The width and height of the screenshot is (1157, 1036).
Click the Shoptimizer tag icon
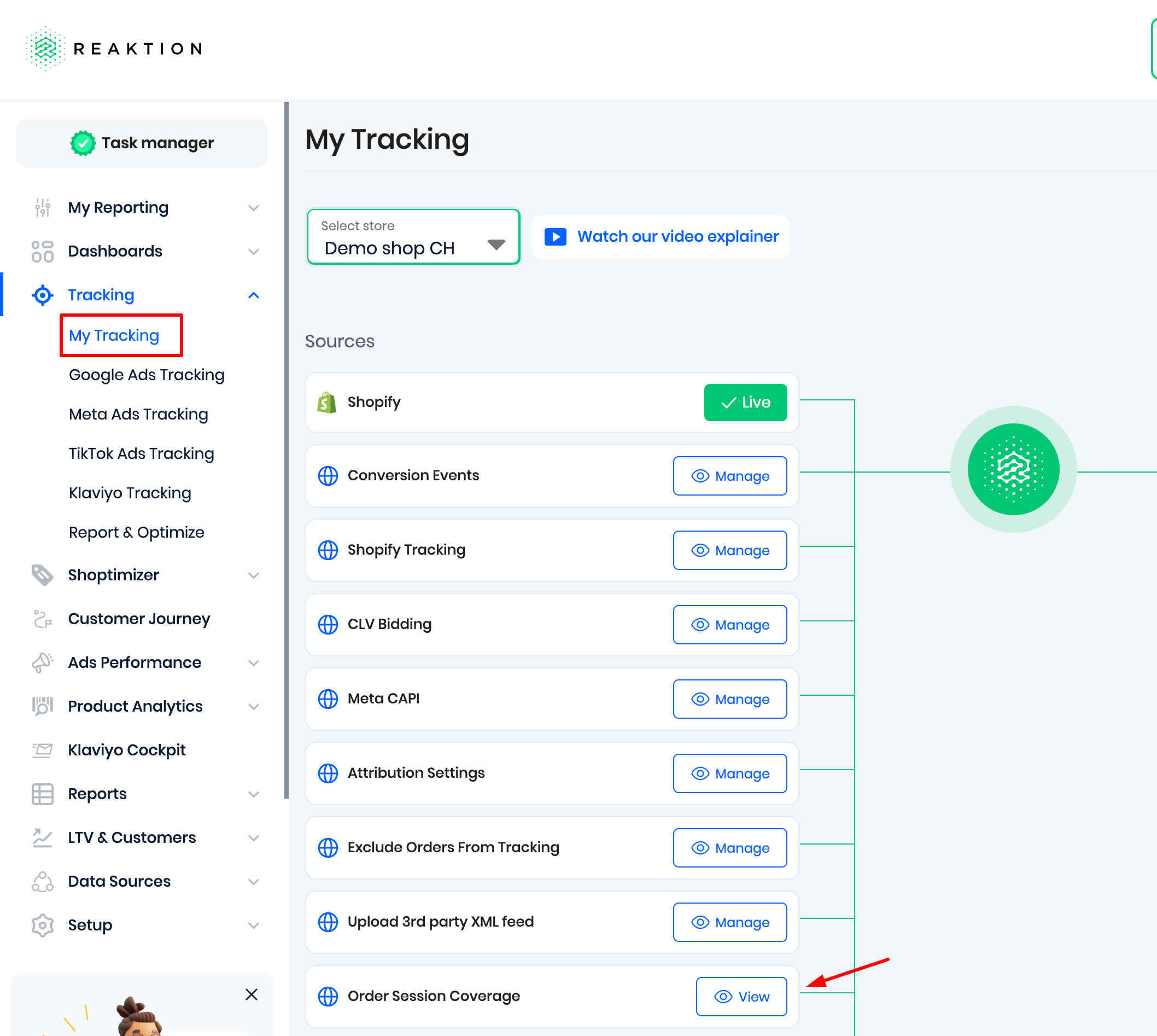(x=43, y=575)
